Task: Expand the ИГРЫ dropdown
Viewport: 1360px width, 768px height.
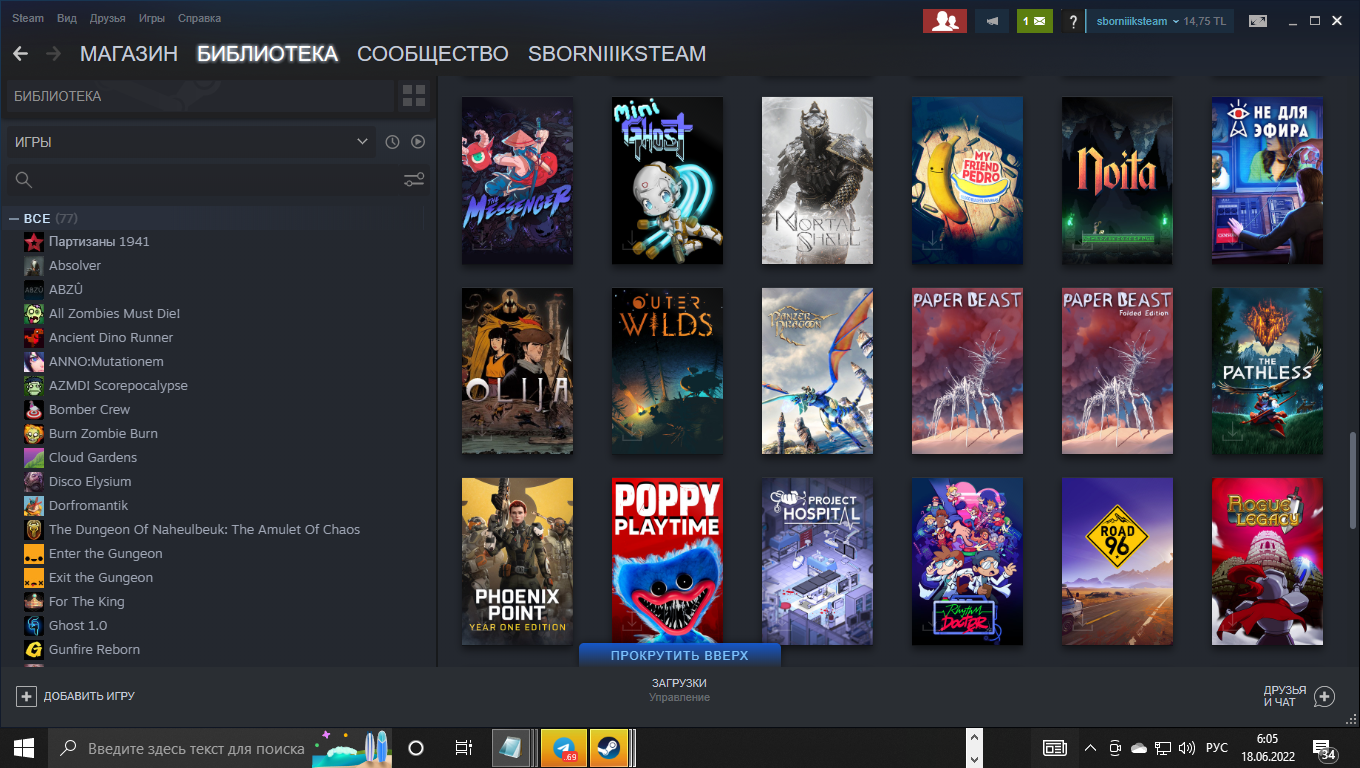Action: pyautogui.click(x=362, y=142)
